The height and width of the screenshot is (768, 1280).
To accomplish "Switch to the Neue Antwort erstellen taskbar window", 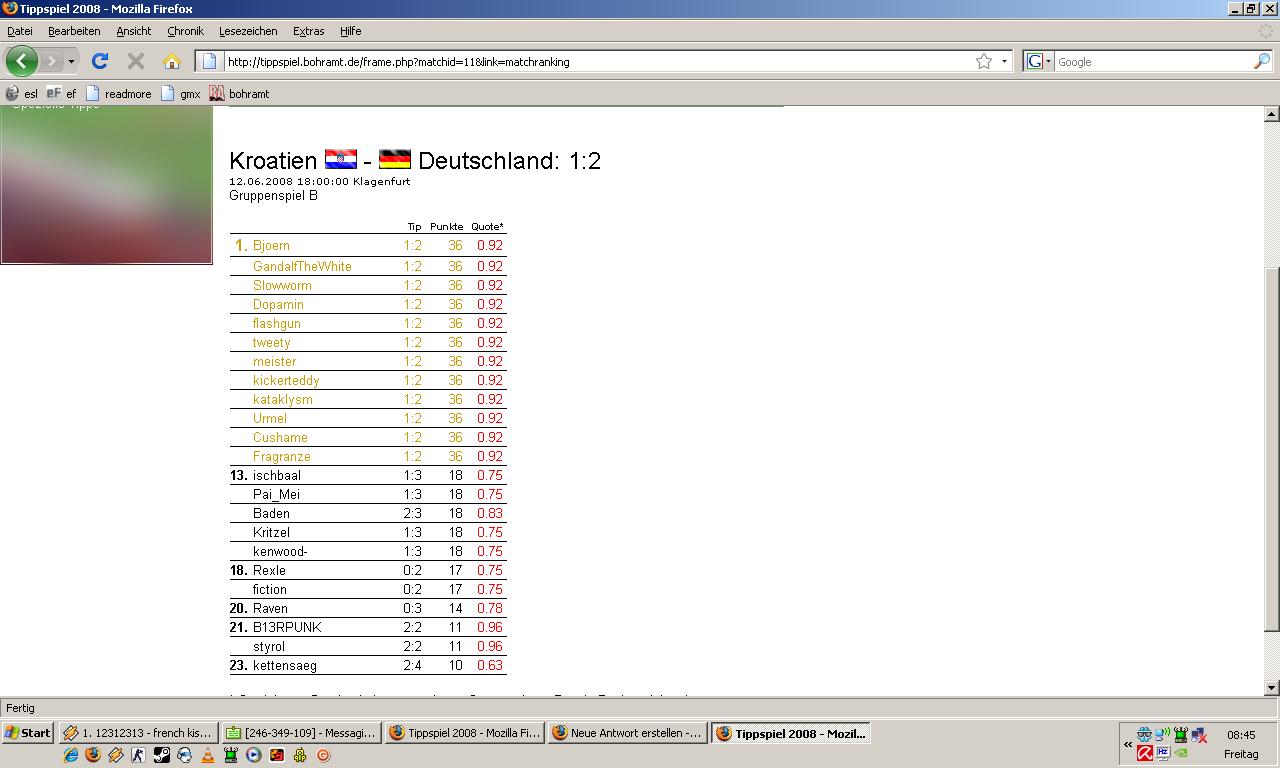I will (627, 733).
